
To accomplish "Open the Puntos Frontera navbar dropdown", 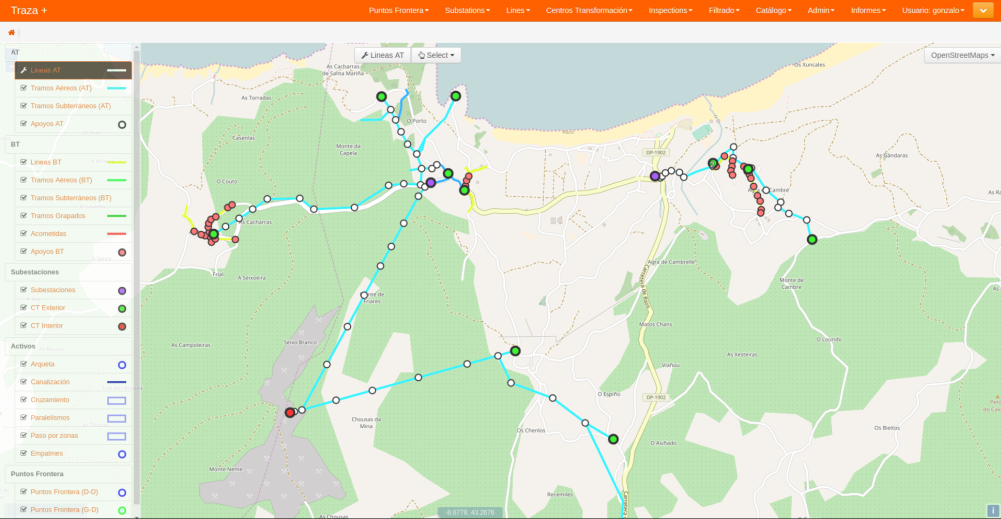I will (x=398, y=10).
